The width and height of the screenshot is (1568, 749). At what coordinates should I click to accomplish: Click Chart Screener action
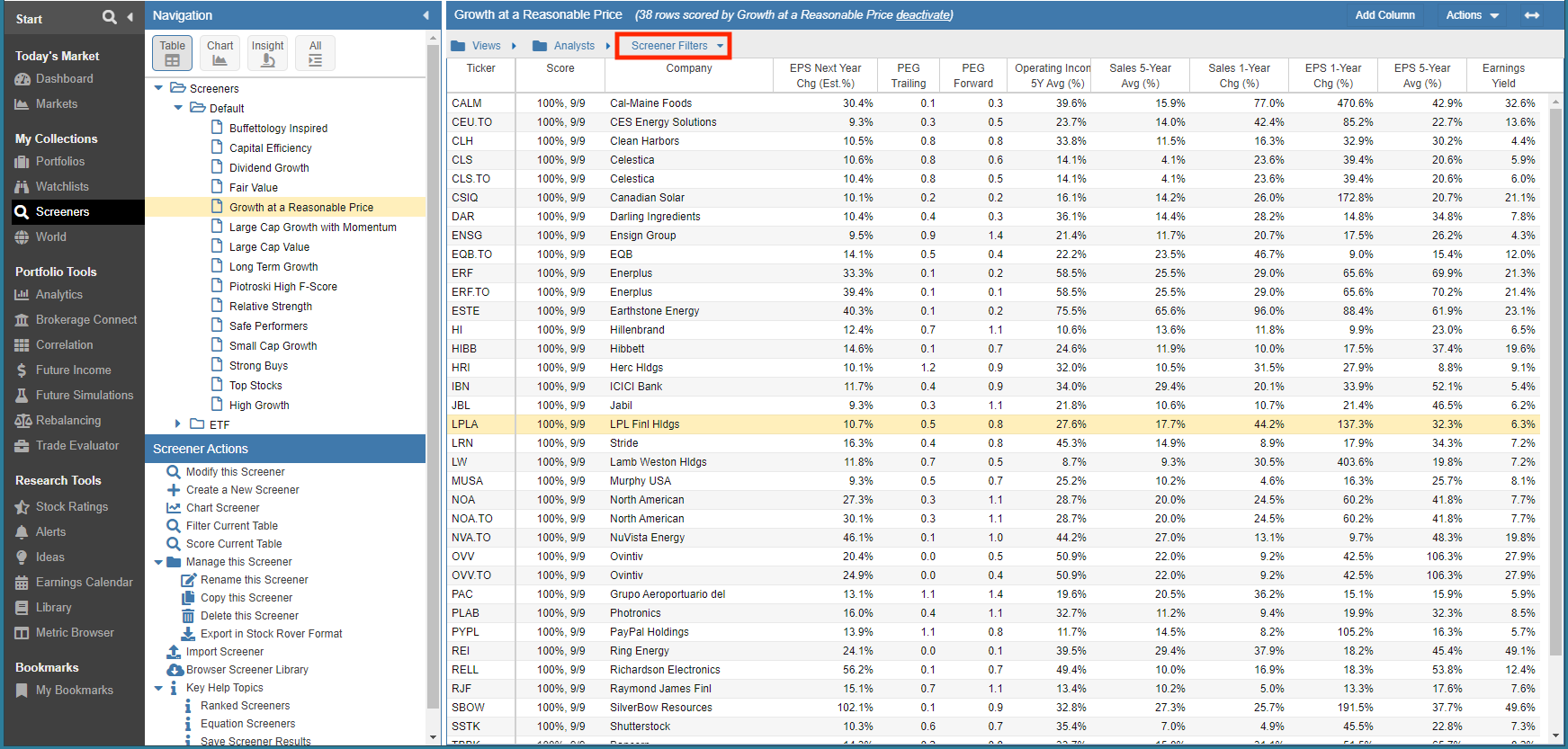tap(213, 508)
